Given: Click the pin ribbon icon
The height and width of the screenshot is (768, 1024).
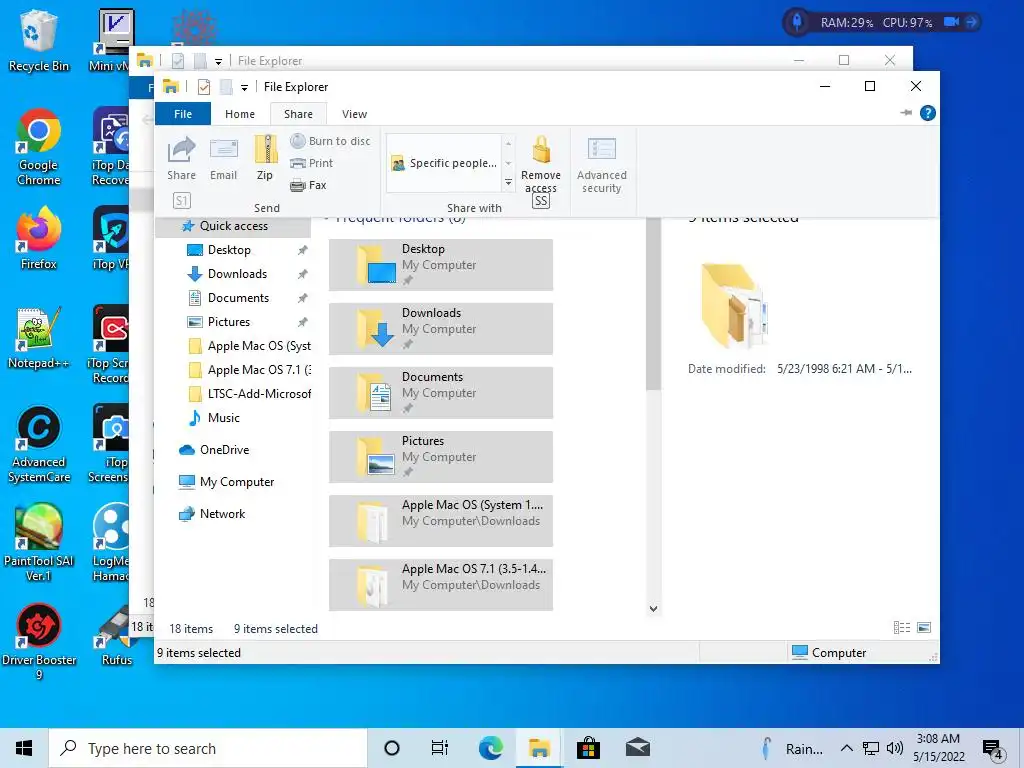Looking at the screenshot, I should click(x=906, y=113).
